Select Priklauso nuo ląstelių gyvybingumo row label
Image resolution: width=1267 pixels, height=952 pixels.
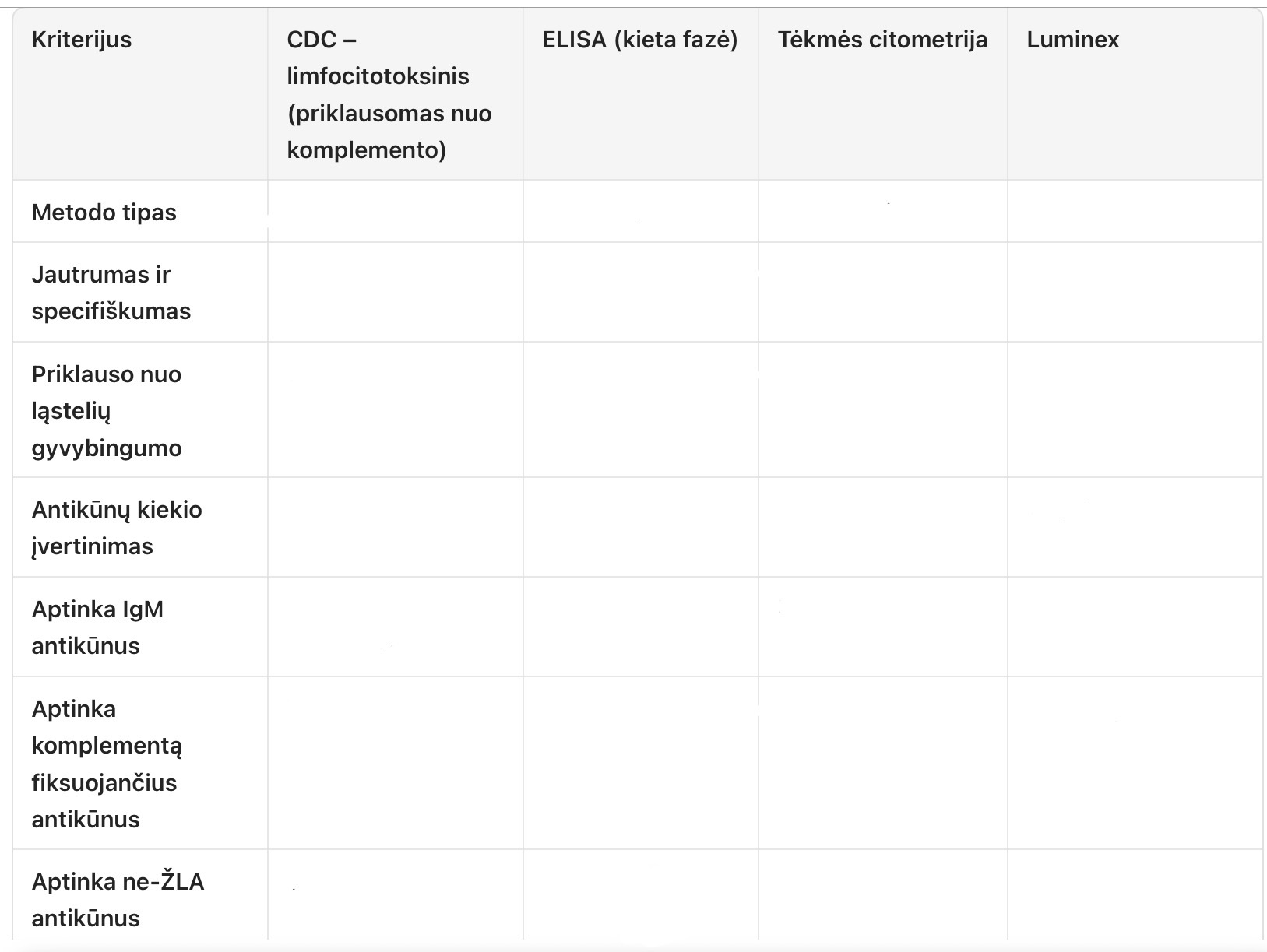(107, 411)
